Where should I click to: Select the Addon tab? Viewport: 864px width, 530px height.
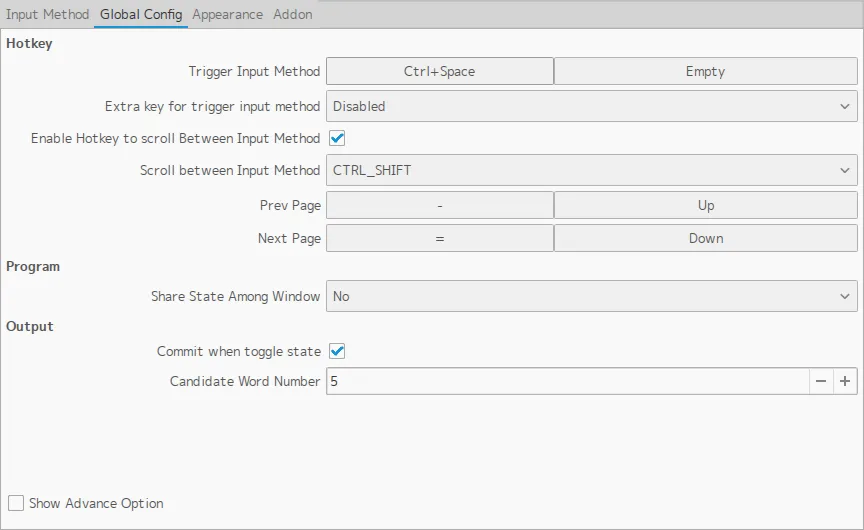(x=292, y=15)
